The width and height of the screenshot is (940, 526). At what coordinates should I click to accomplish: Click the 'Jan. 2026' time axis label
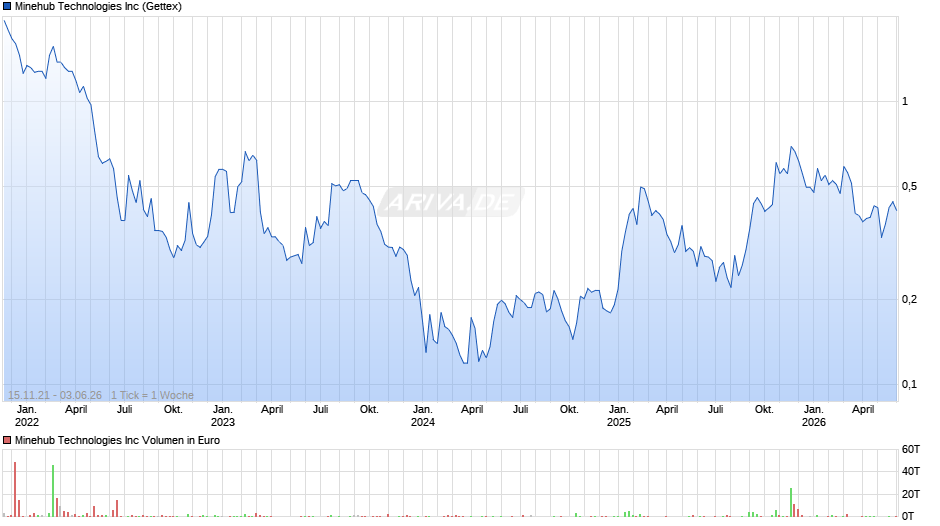coord(814,416)
